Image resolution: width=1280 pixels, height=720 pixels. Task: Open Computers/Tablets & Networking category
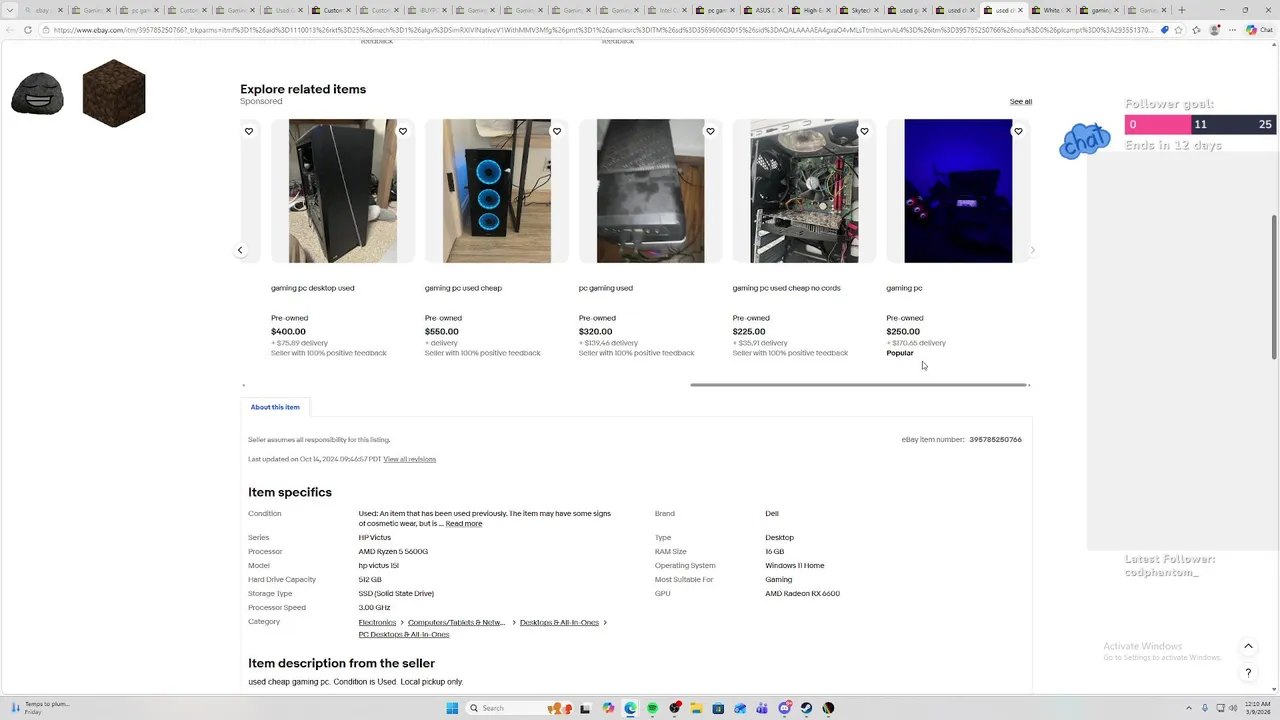pos(456,622)
